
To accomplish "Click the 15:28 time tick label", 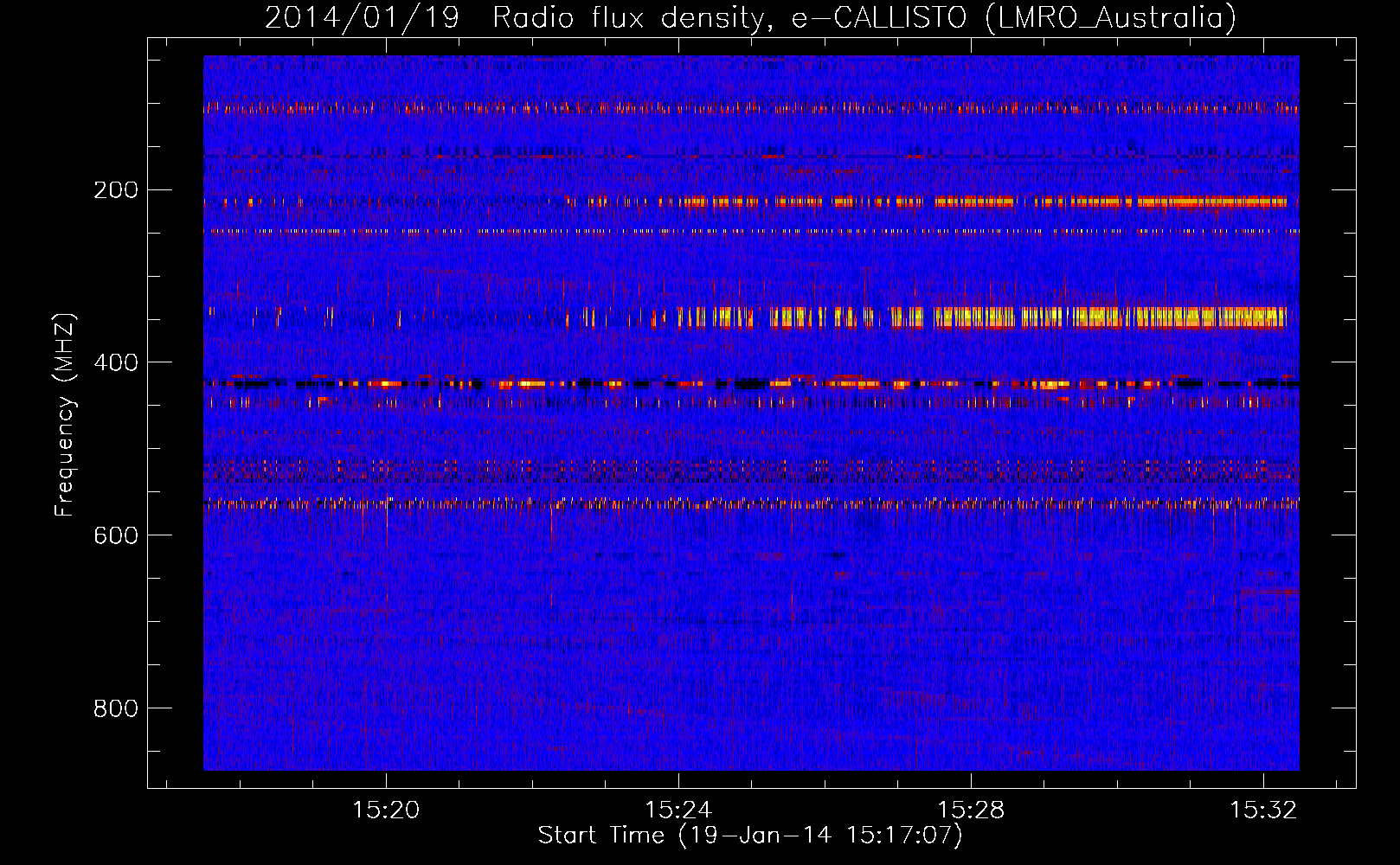I will click(971, 810).
